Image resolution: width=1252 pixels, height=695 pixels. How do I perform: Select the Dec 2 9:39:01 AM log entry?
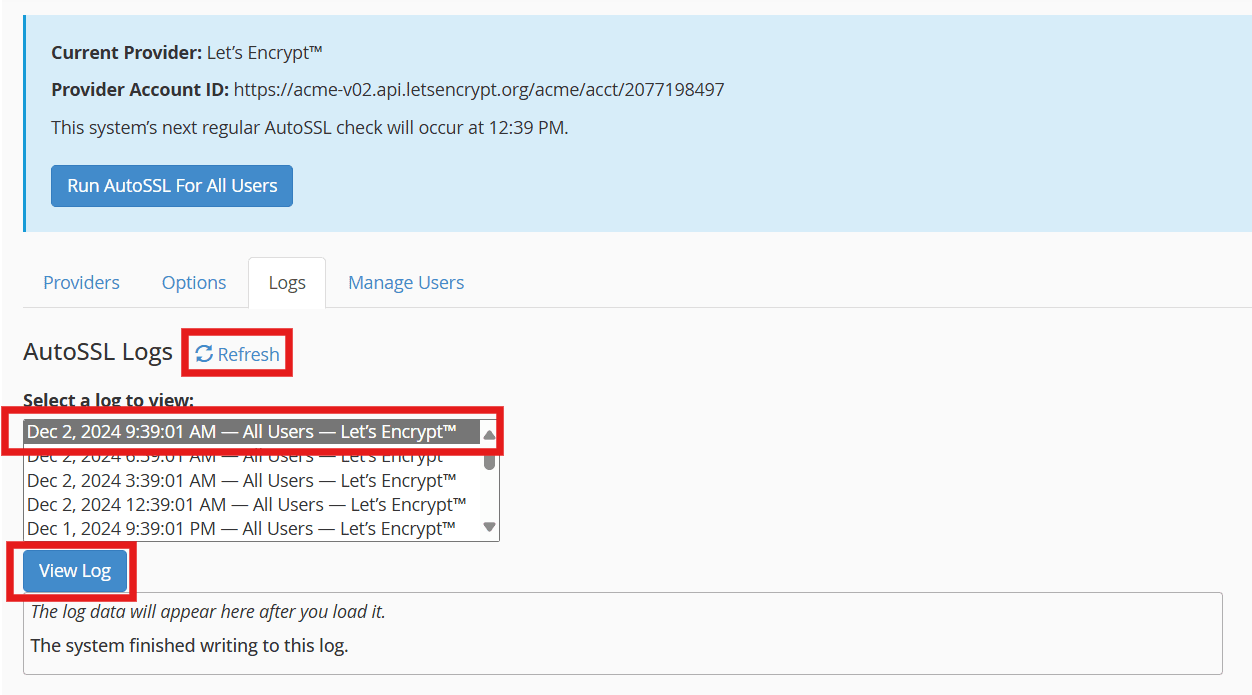click(x=241, y=432)
